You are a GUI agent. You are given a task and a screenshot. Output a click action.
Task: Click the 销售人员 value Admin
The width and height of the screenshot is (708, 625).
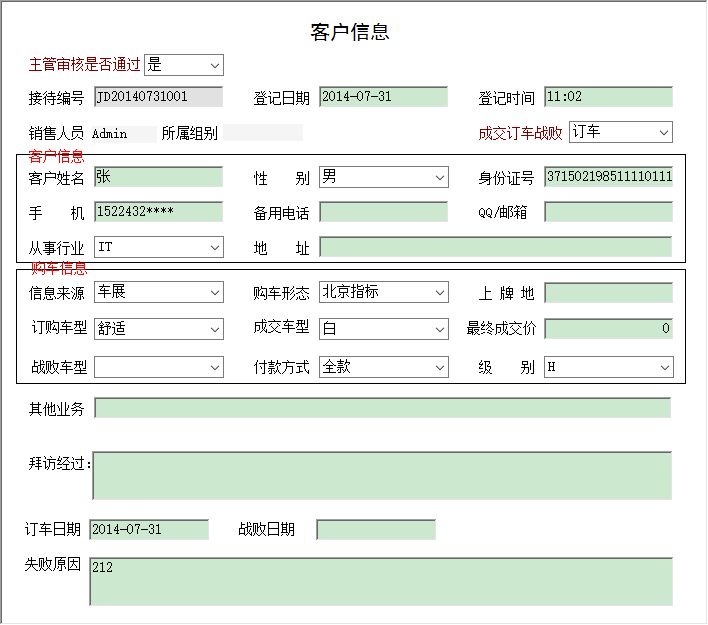point(123,134)
